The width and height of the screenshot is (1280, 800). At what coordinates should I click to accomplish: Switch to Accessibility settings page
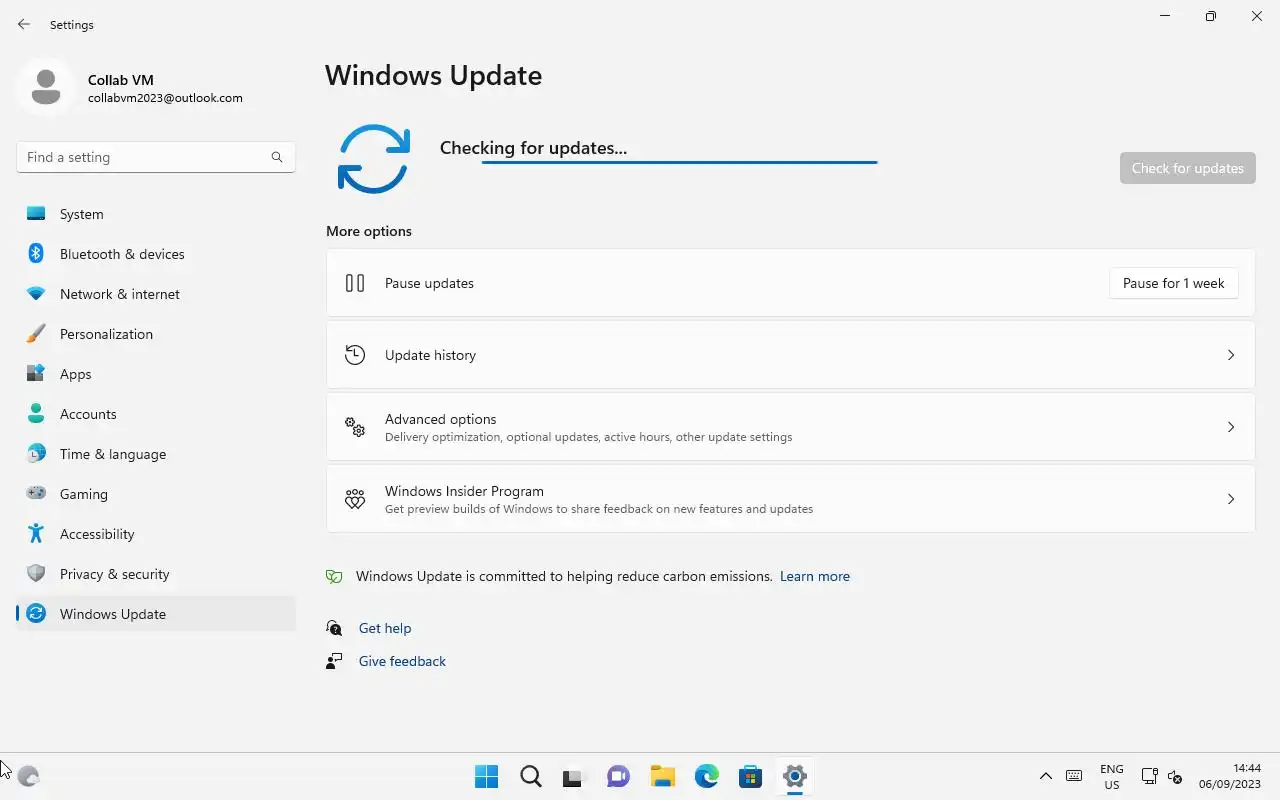pos(156,534)
